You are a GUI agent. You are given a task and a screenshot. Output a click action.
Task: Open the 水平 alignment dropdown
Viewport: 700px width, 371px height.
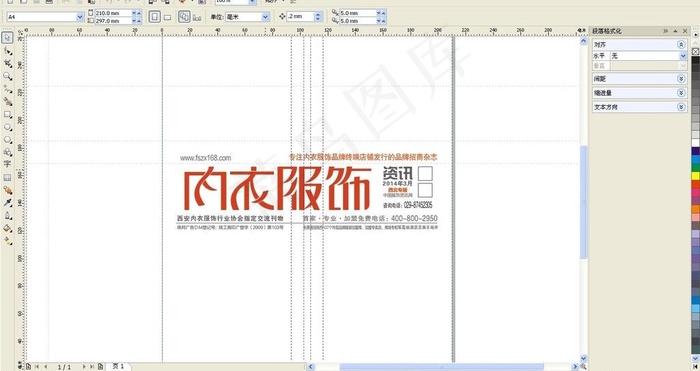tap(683, 56)
